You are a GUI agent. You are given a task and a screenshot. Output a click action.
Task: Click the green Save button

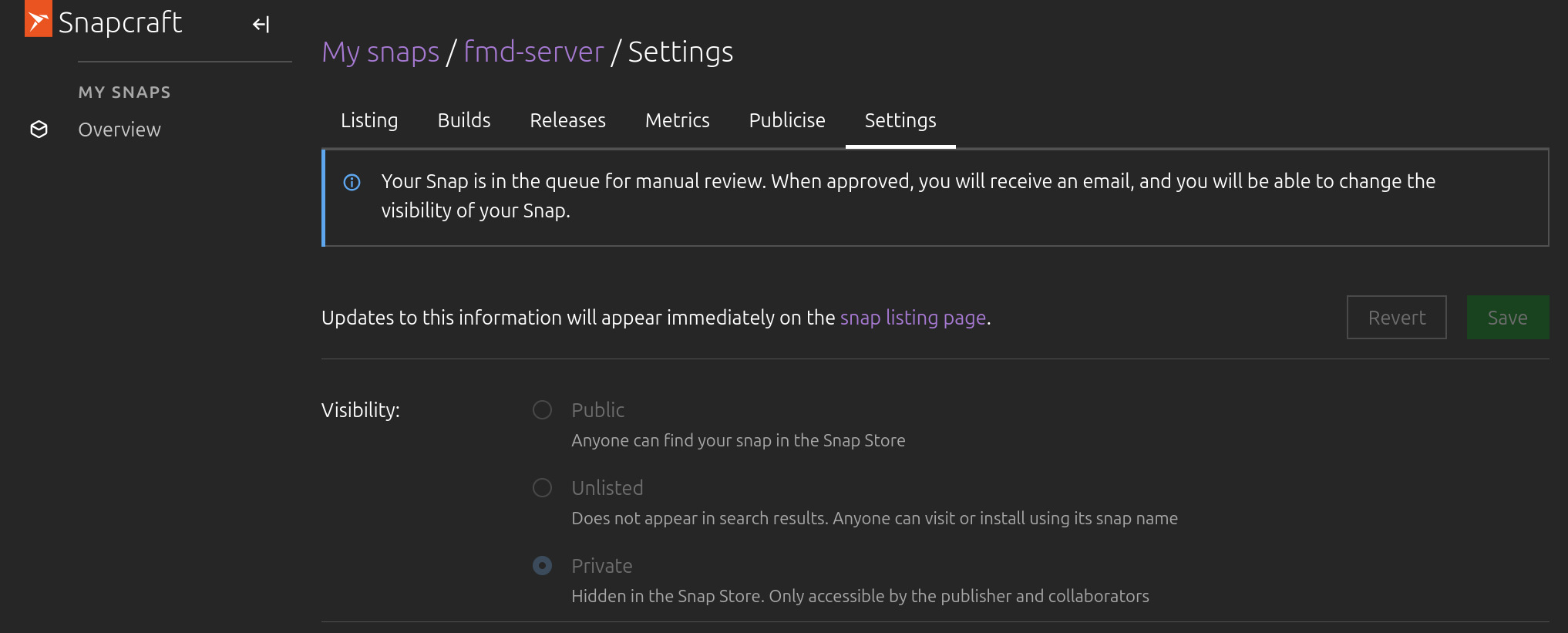1507,318
